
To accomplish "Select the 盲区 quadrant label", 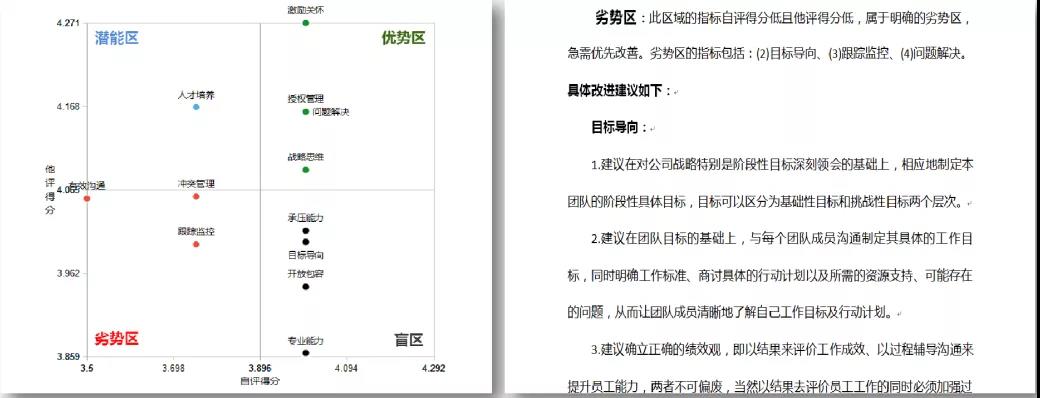I will point(409,340).
